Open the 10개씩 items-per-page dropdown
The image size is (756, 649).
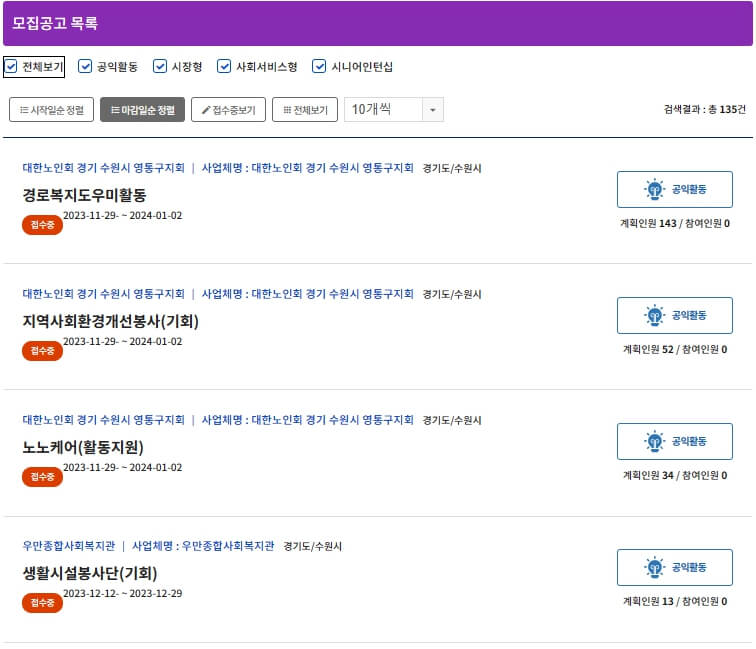[x=393, y=110]
